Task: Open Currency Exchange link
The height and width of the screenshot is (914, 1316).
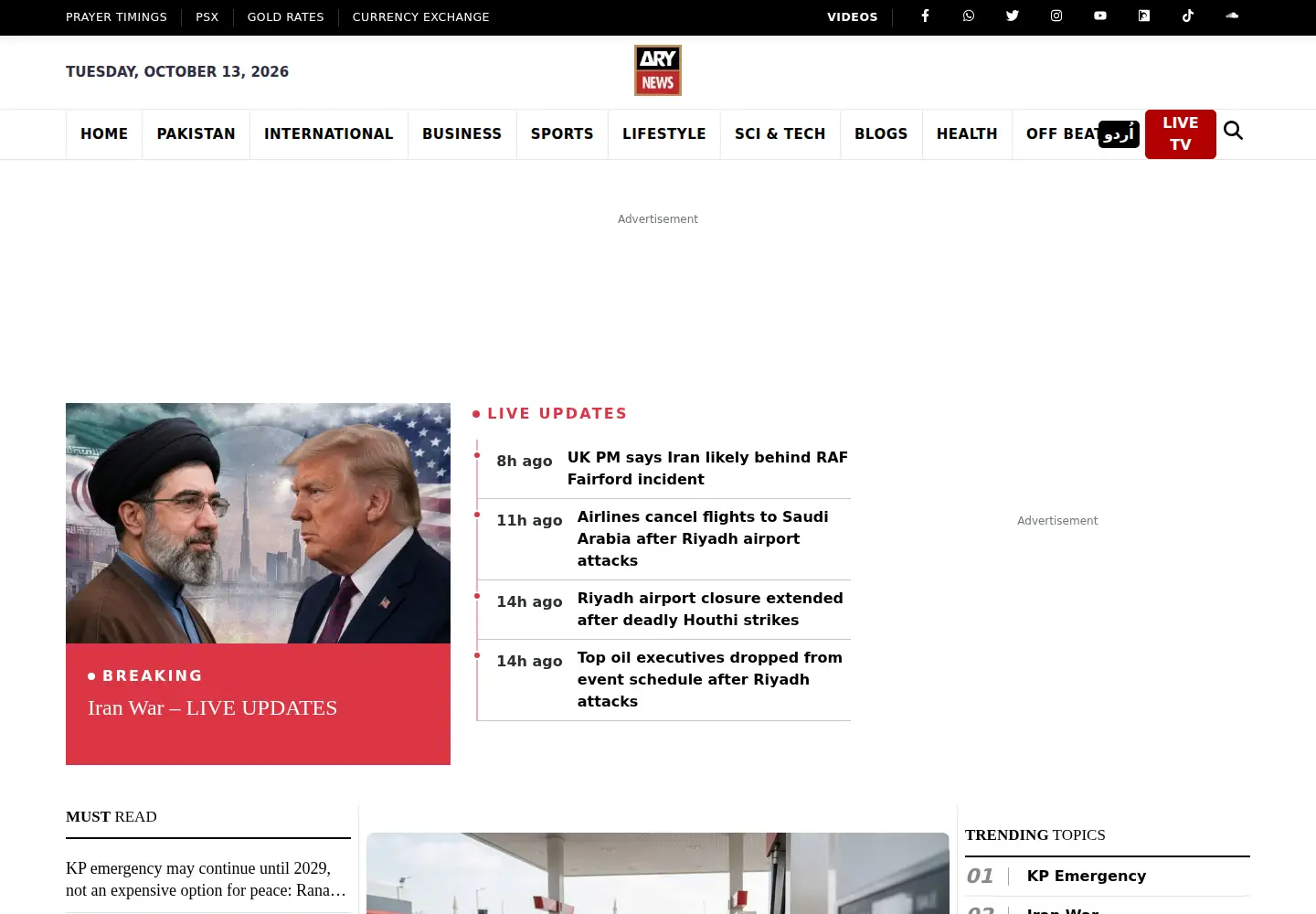Action: pyautogui.click(x=420, y=16)
